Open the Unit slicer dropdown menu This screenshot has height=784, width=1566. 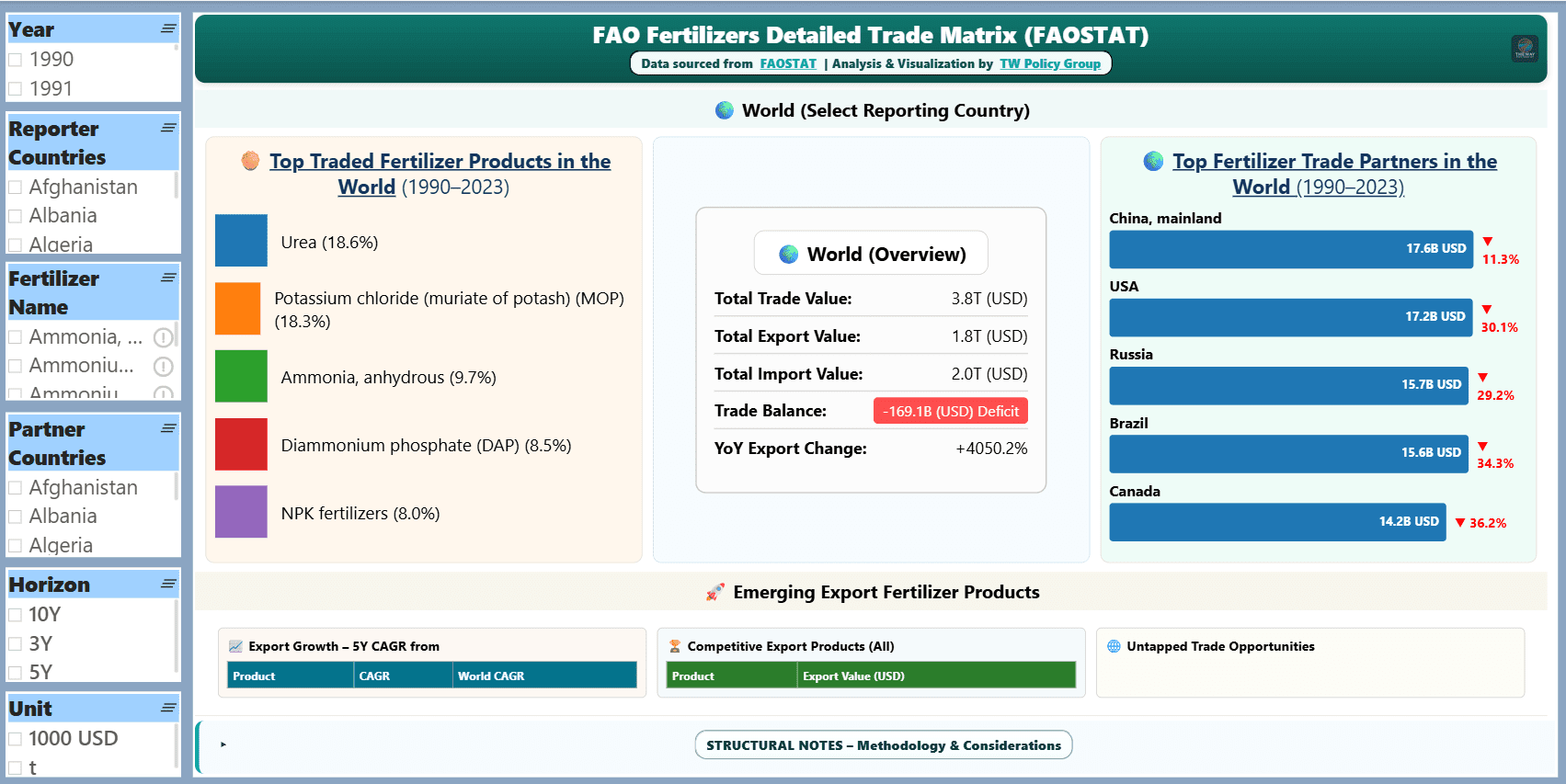click(x=168, y=709)
